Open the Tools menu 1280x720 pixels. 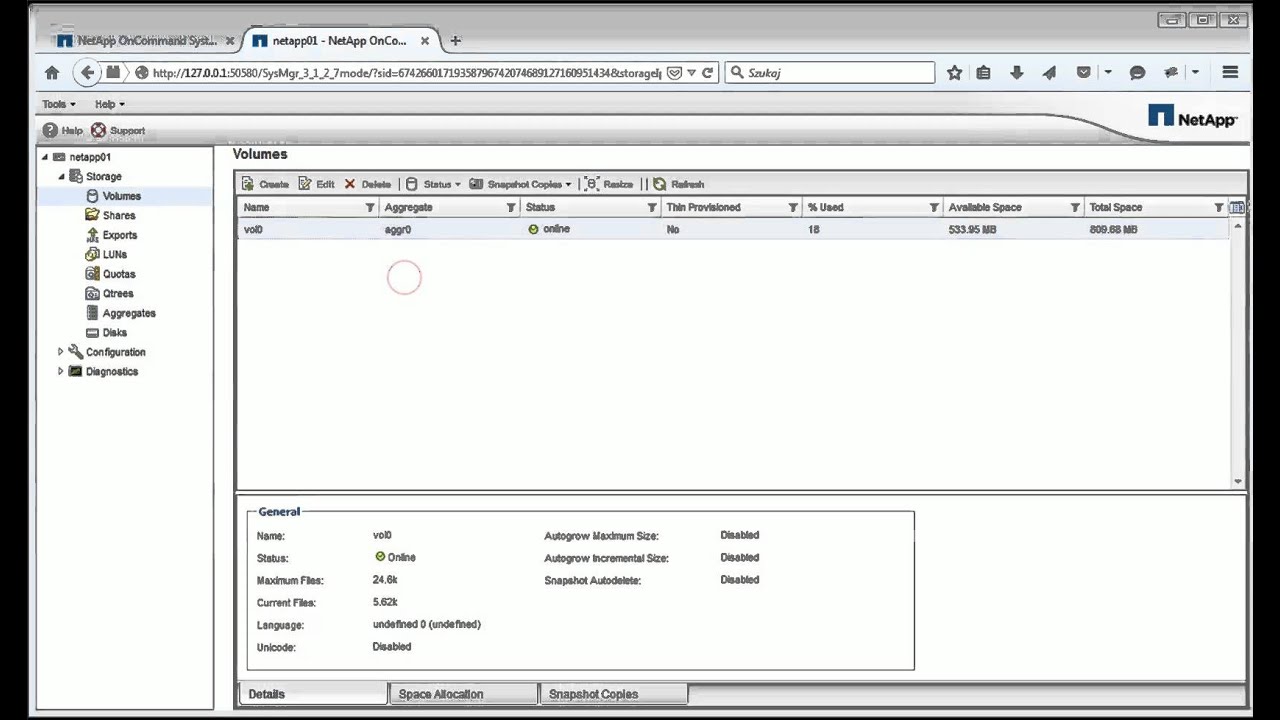click(x=58, y=104)
